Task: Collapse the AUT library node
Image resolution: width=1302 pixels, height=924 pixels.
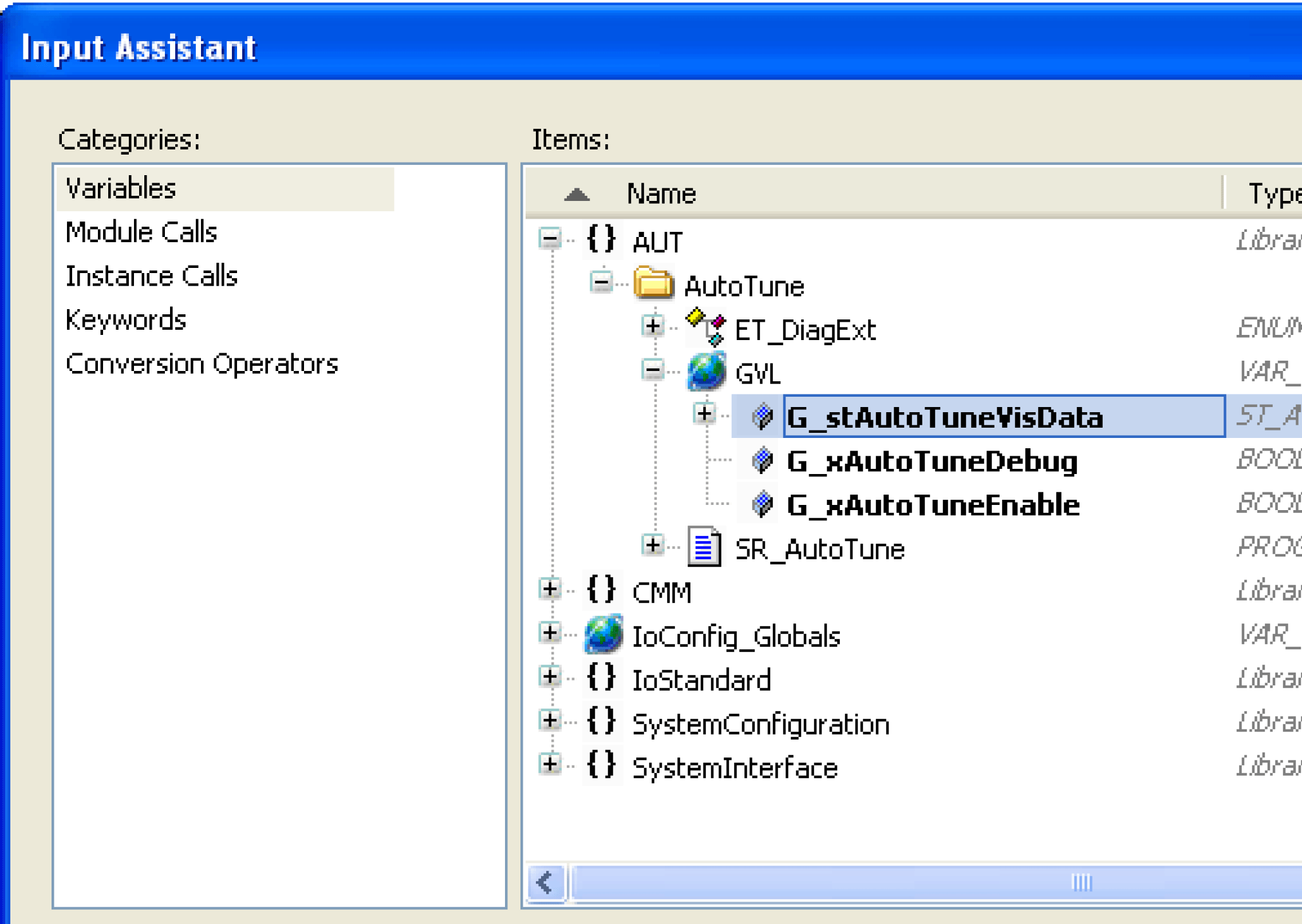Action: tap(550, 238)
